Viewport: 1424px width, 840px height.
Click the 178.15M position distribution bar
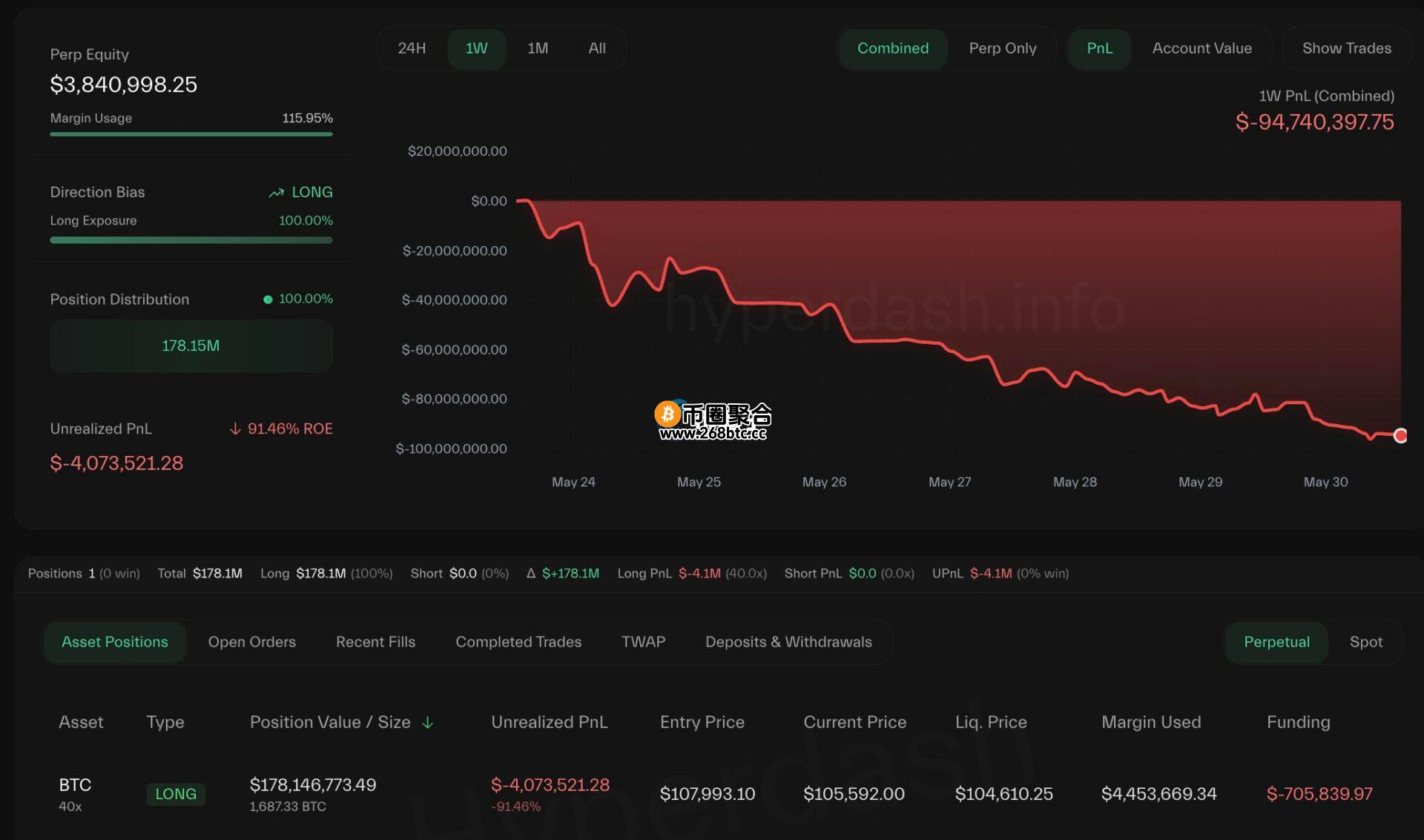[x=191, y=346]
